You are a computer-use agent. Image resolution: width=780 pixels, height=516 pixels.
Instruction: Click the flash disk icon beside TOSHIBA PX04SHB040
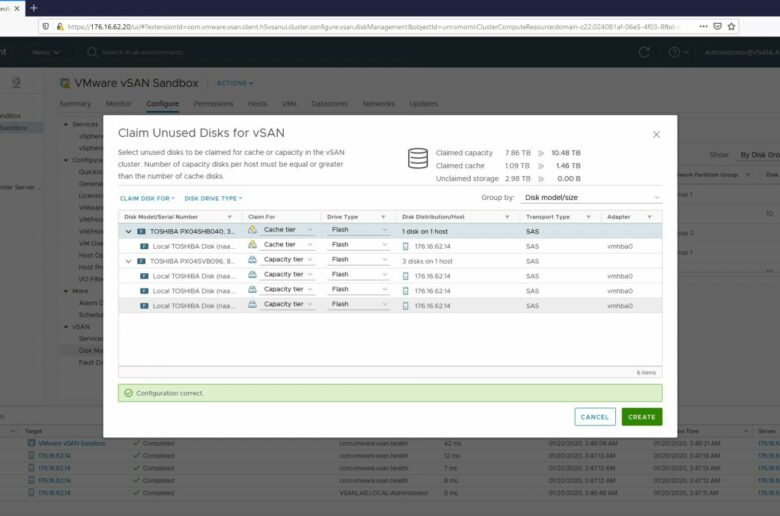point(141,231)
